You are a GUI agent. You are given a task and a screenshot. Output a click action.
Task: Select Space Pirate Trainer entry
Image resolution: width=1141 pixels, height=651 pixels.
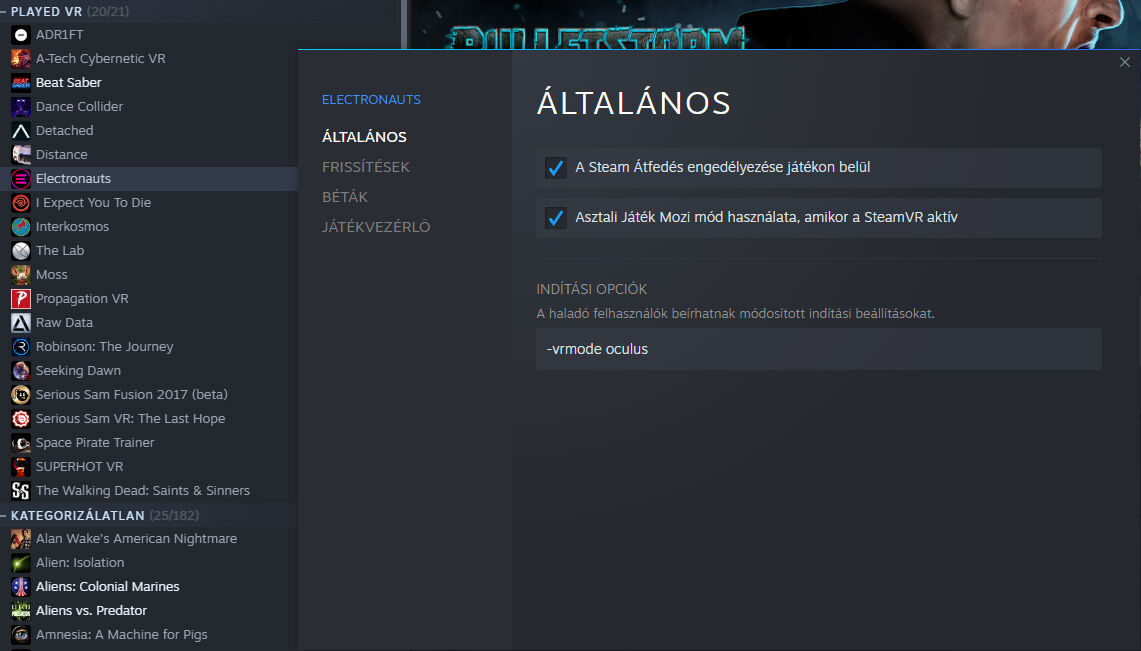[x=95, y=443]
